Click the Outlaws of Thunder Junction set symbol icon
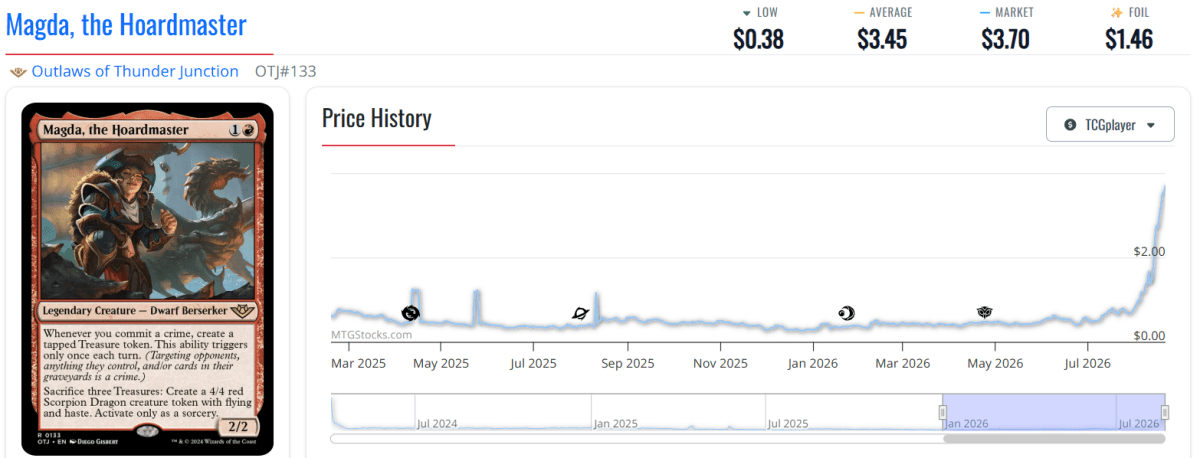 click(x=18, y=72)
